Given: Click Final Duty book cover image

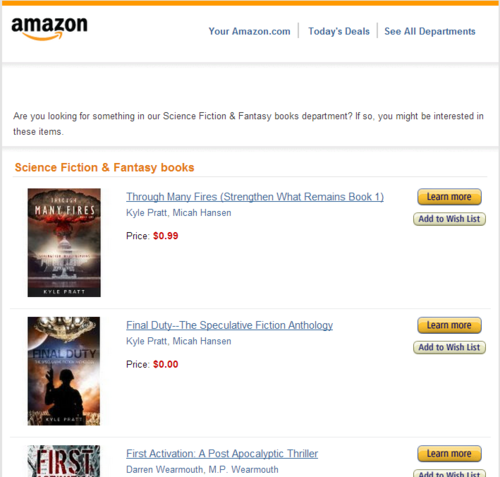Looking at the screenshot, I should coord(64,371).
